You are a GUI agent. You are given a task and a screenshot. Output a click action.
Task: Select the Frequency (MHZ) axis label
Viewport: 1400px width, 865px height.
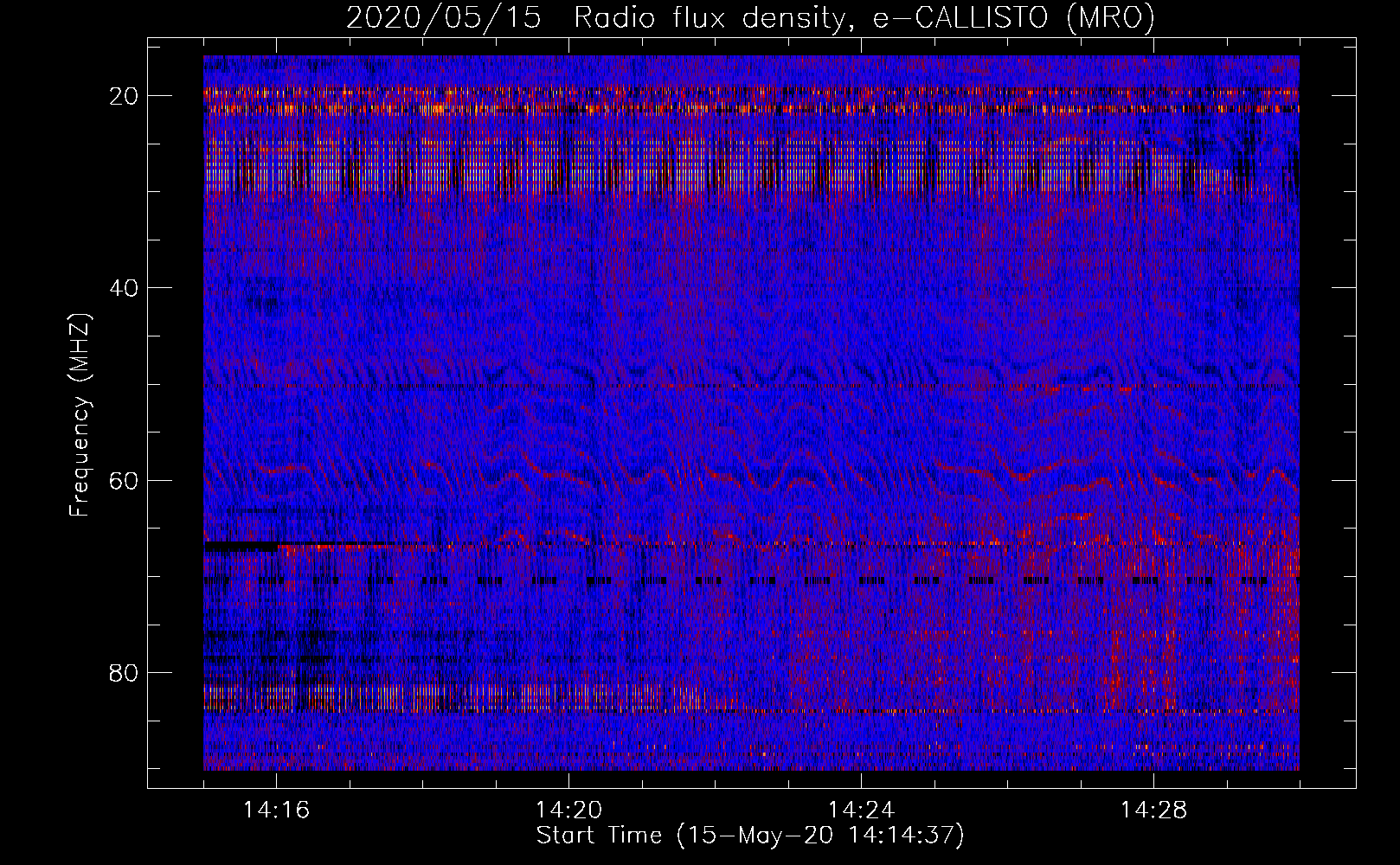(x=80, y=414)
